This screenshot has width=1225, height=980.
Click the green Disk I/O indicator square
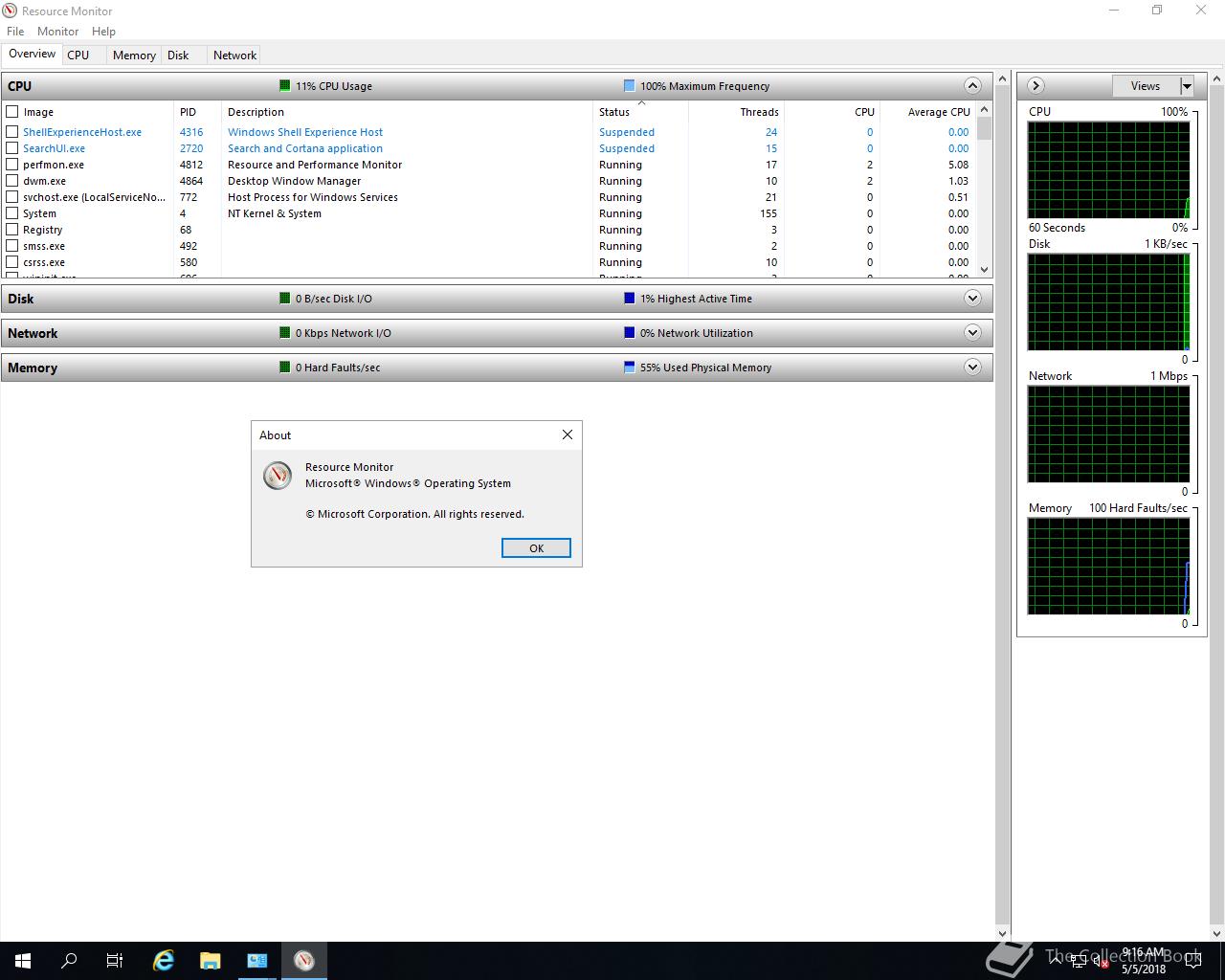pyautogui.click(x=284, y=298)
